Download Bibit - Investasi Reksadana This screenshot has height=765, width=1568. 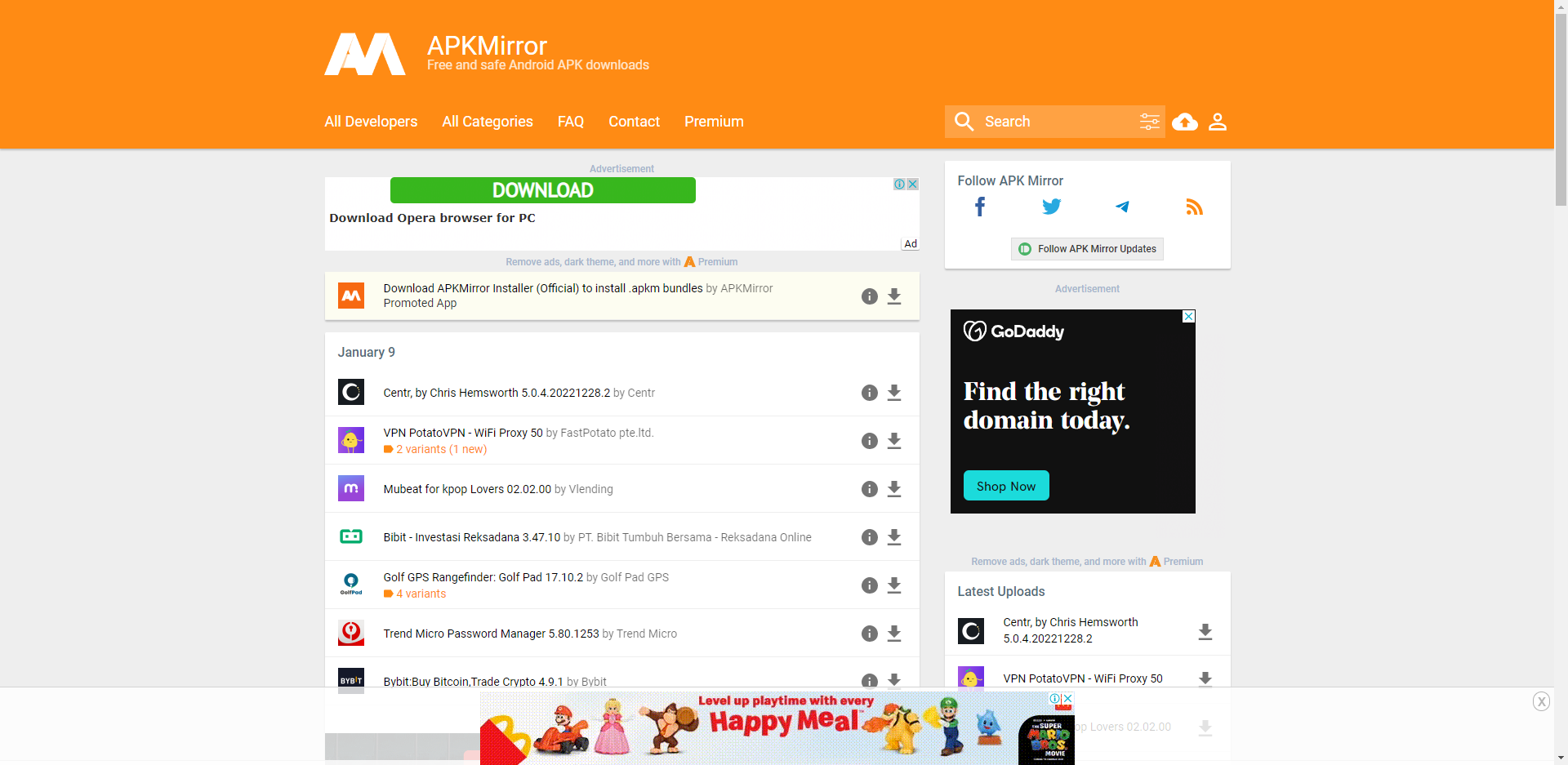(x=894, y=537)
